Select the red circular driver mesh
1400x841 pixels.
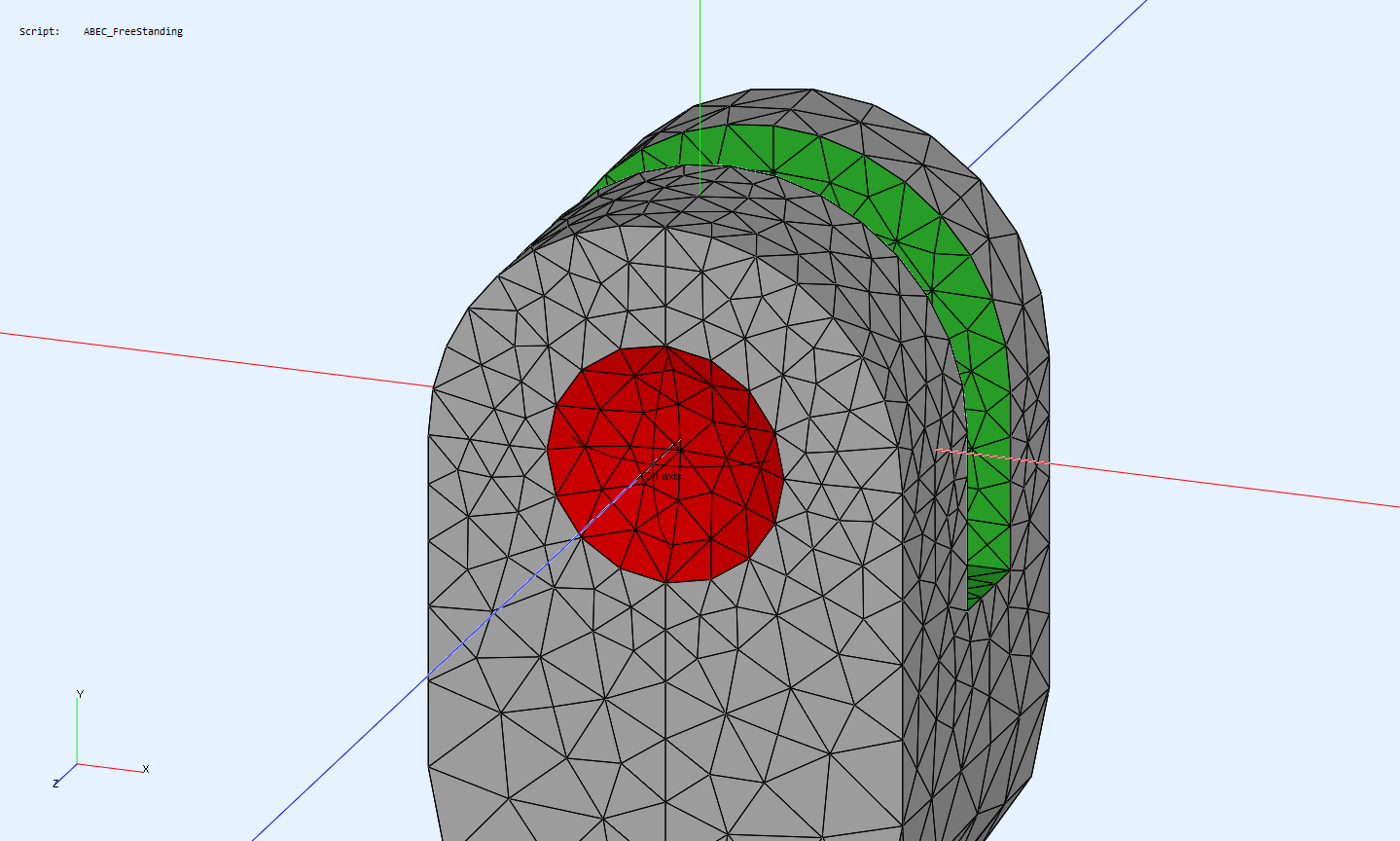665,464
